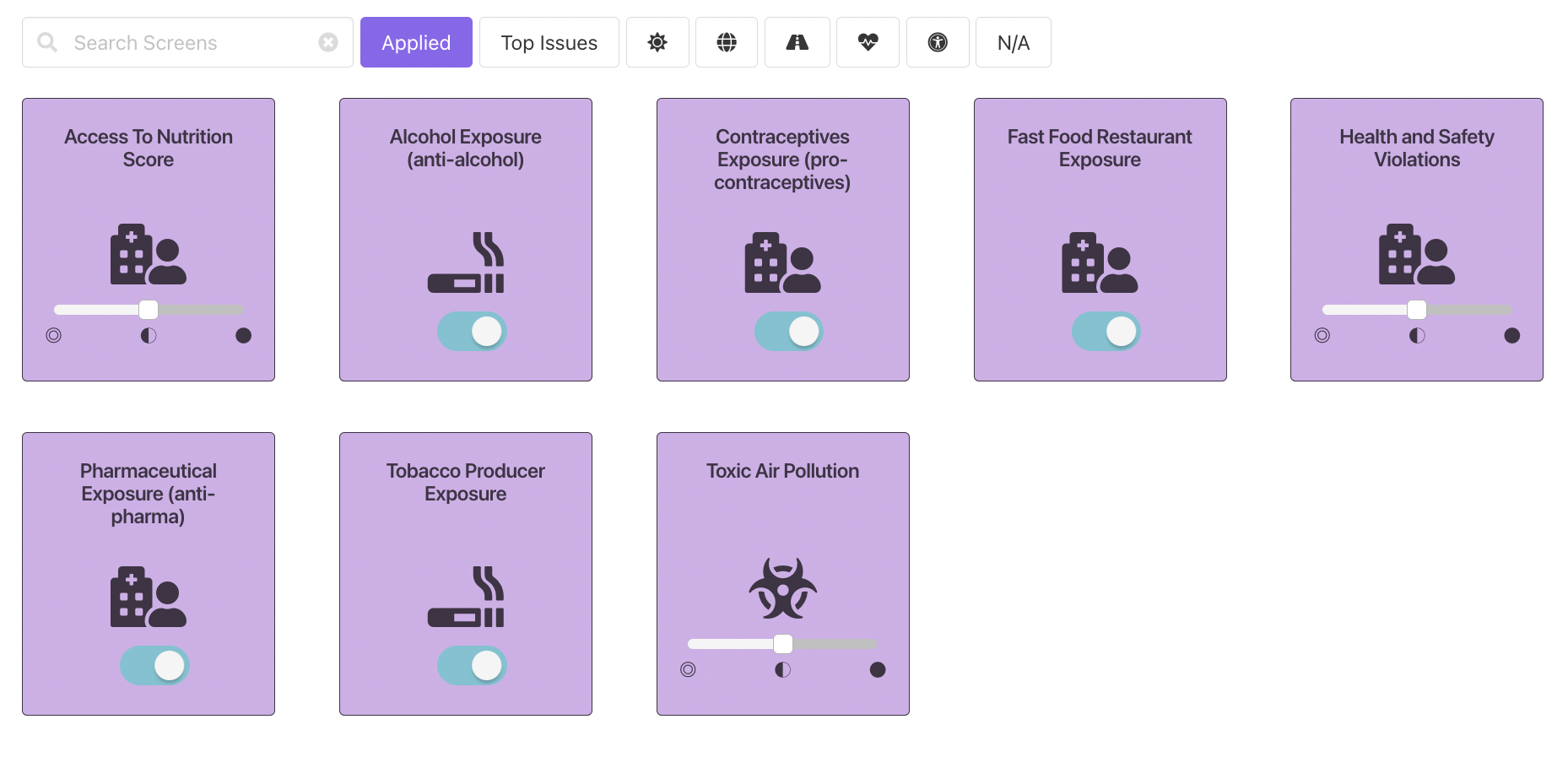Click the empty circle under Health and Safety slider

(1322, 336)
